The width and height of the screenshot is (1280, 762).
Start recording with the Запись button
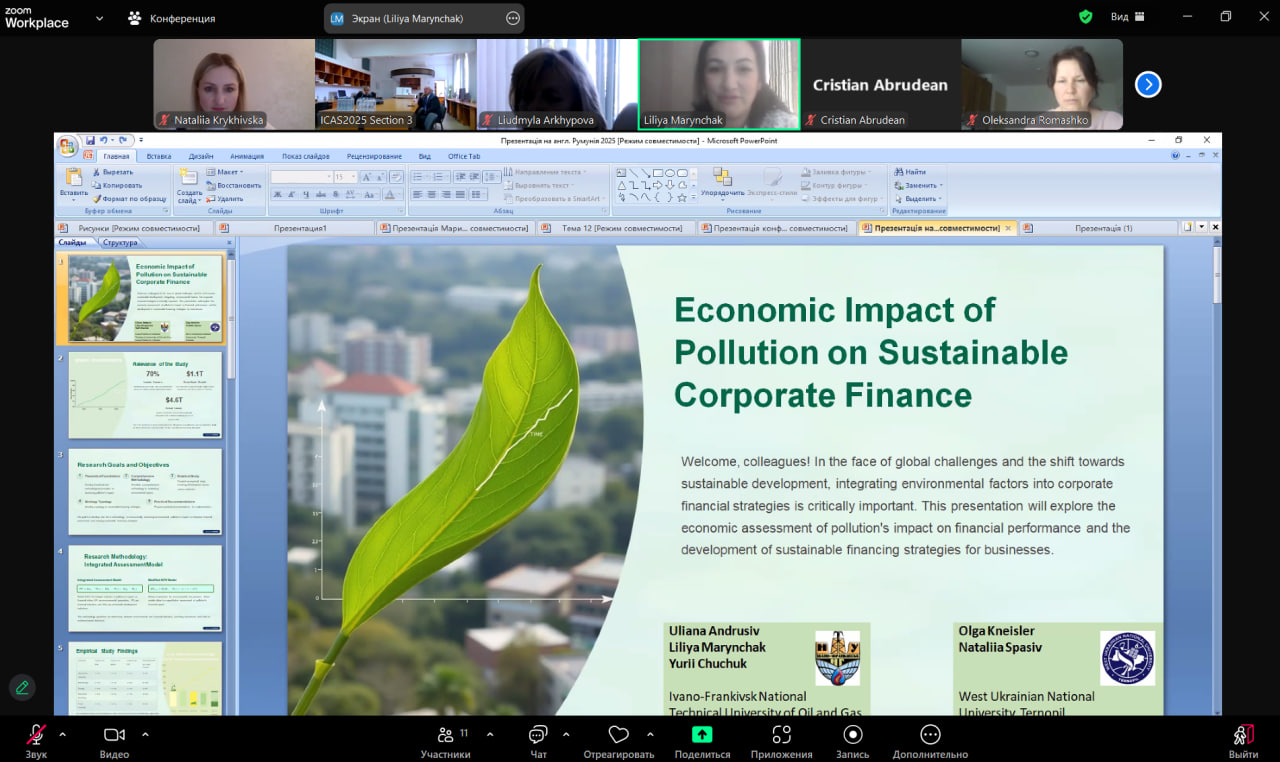pos(852,741)
